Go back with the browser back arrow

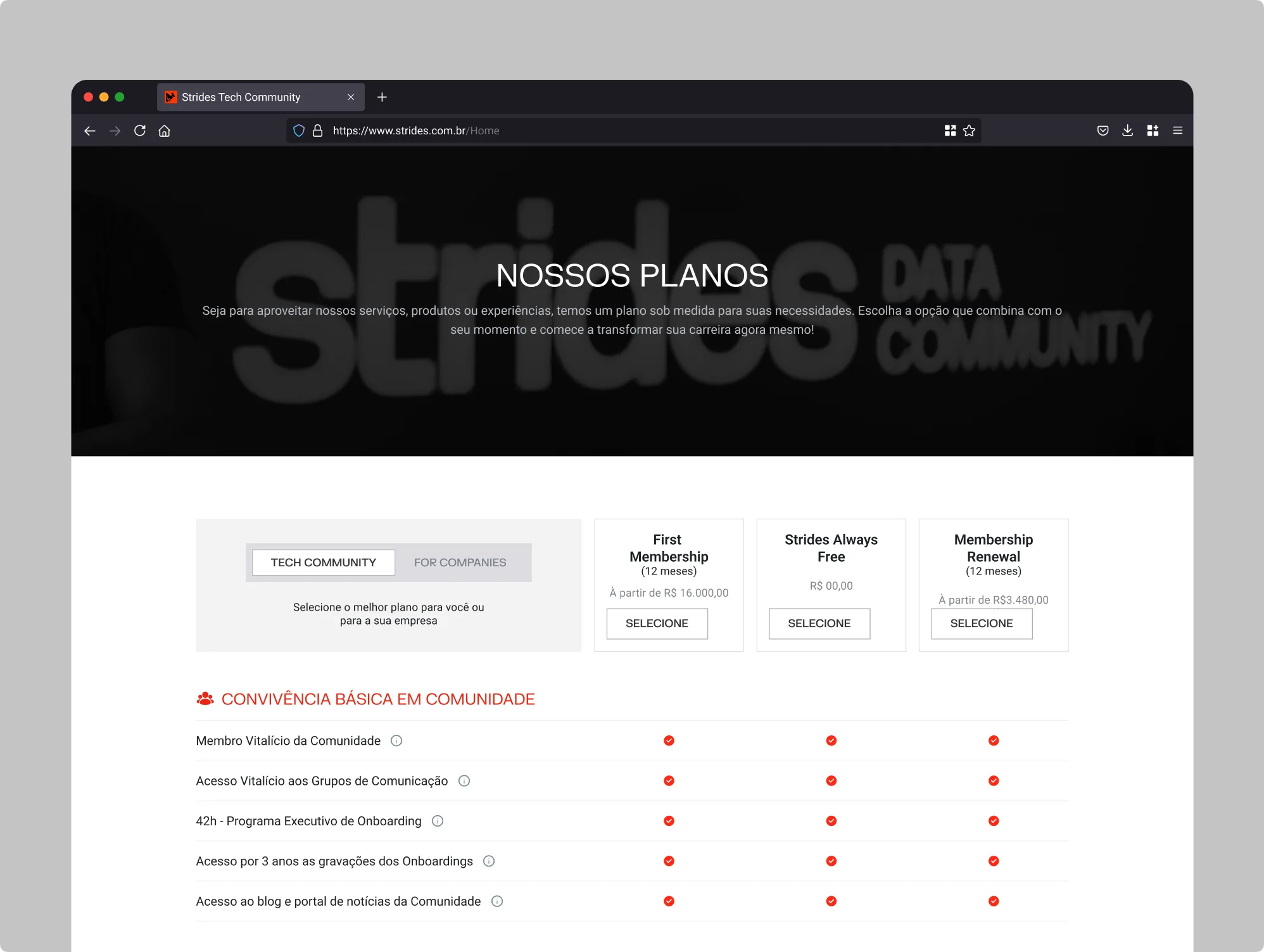(x=90, y=130)
